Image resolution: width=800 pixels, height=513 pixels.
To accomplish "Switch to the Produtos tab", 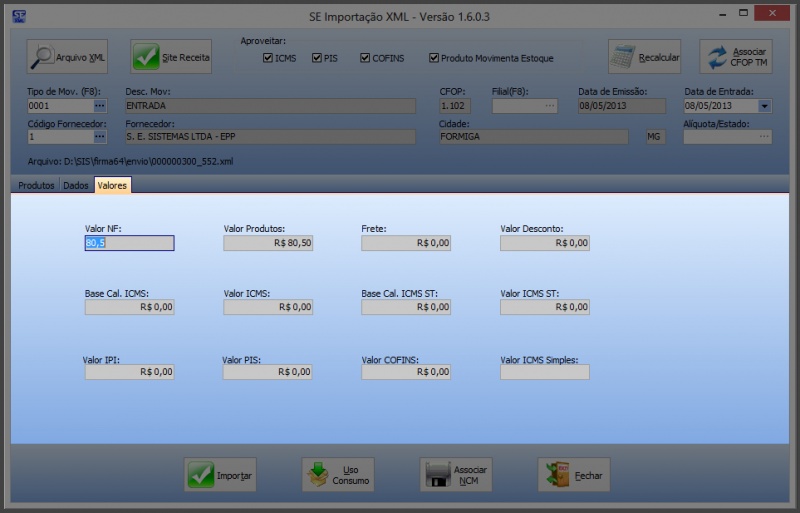I will (x=36, y=186).
